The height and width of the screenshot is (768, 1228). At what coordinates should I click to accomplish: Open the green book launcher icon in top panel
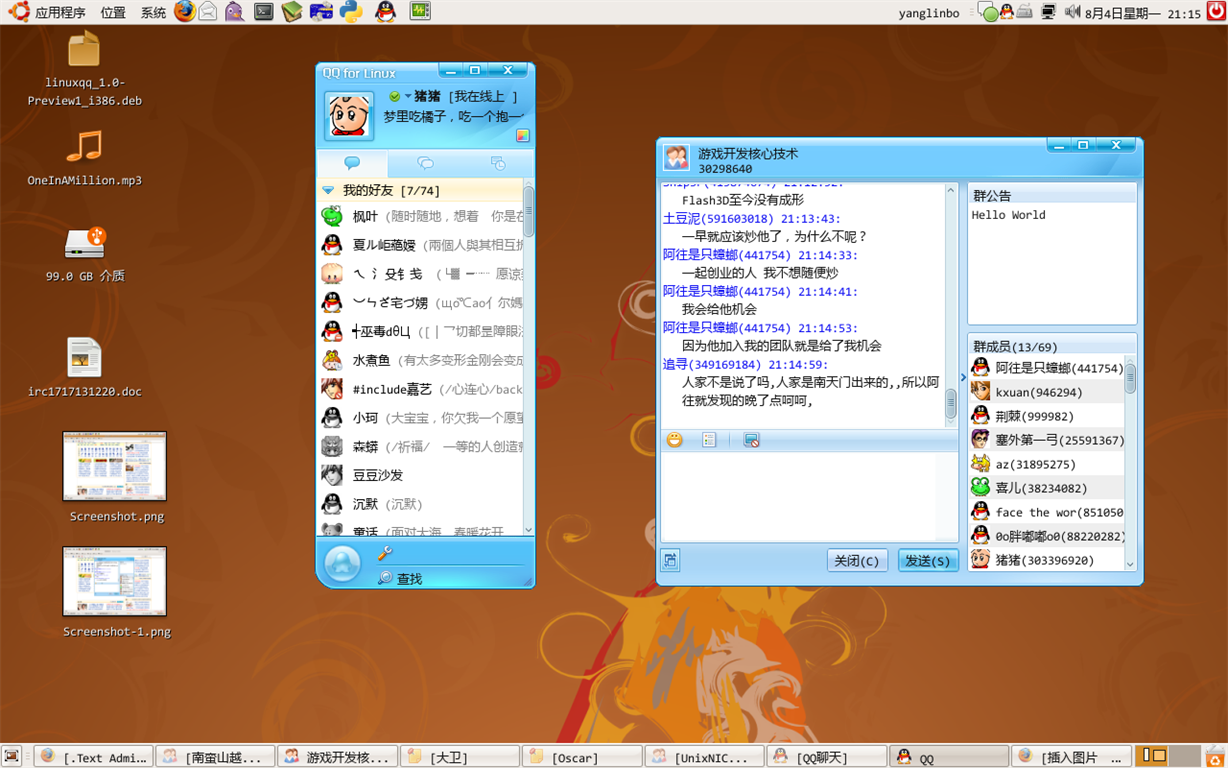tap(292, 12)
